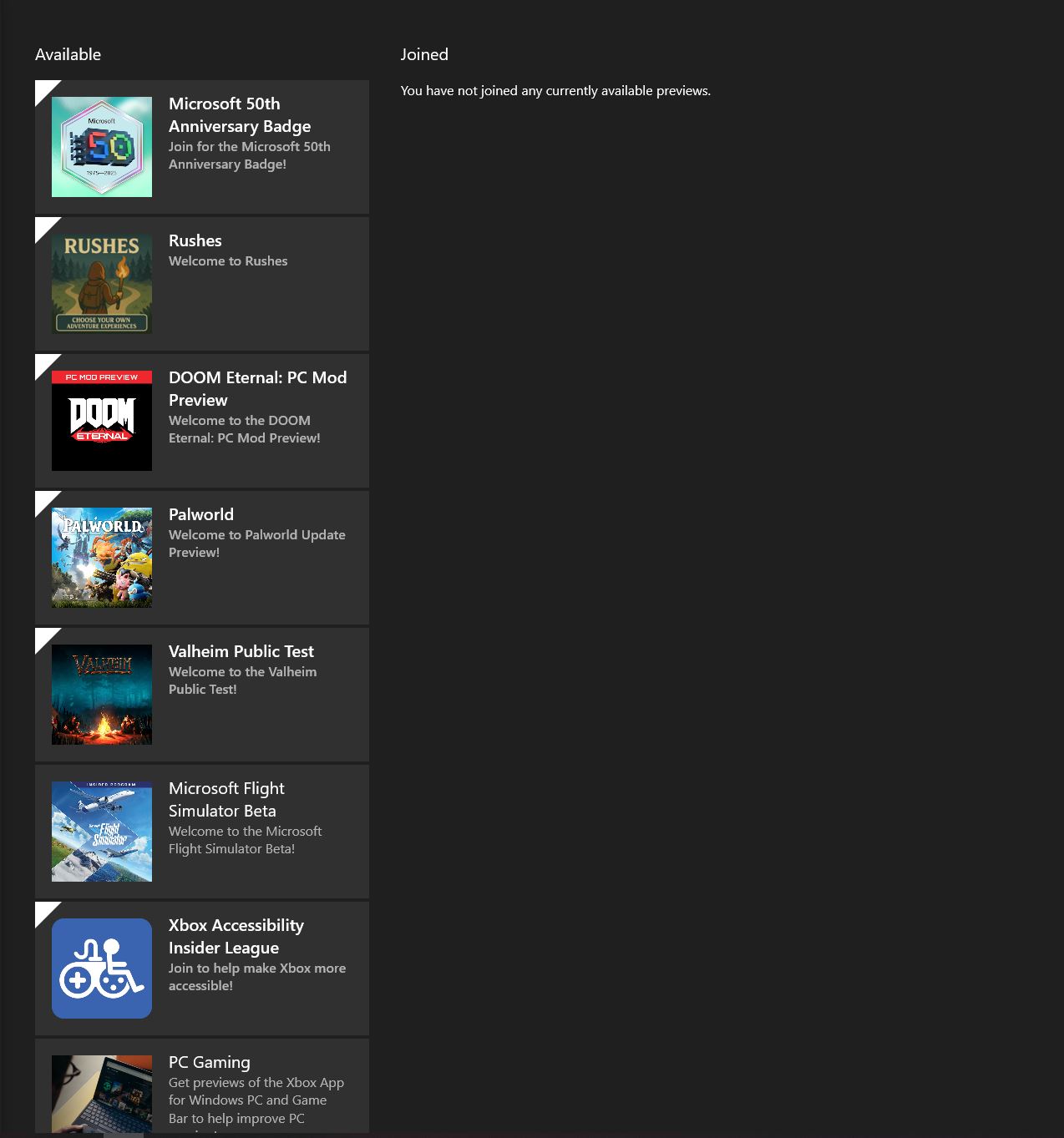Click 'Welcome to the DOOM Eternal: PC Mod Preview!' text
The height and width of the screenshot is (1138, 1064).
pos(245,429)
